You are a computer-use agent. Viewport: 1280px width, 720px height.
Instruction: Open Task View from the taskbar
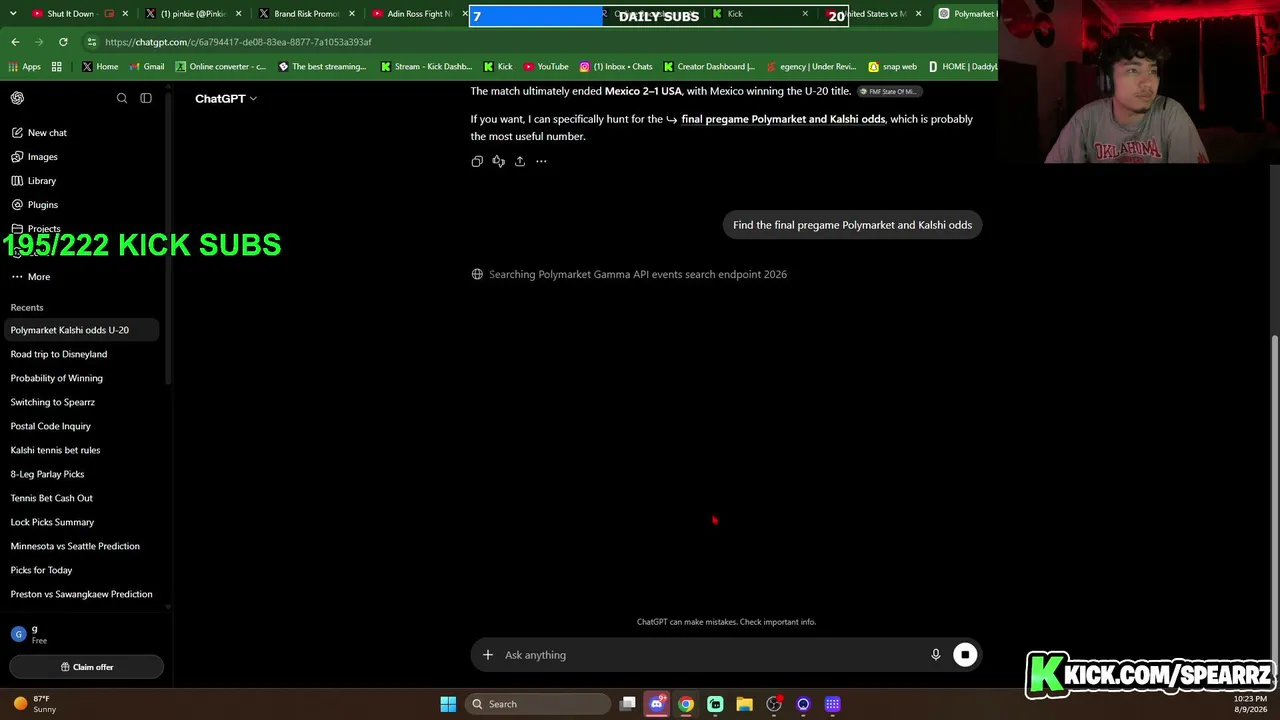[628, 704]
